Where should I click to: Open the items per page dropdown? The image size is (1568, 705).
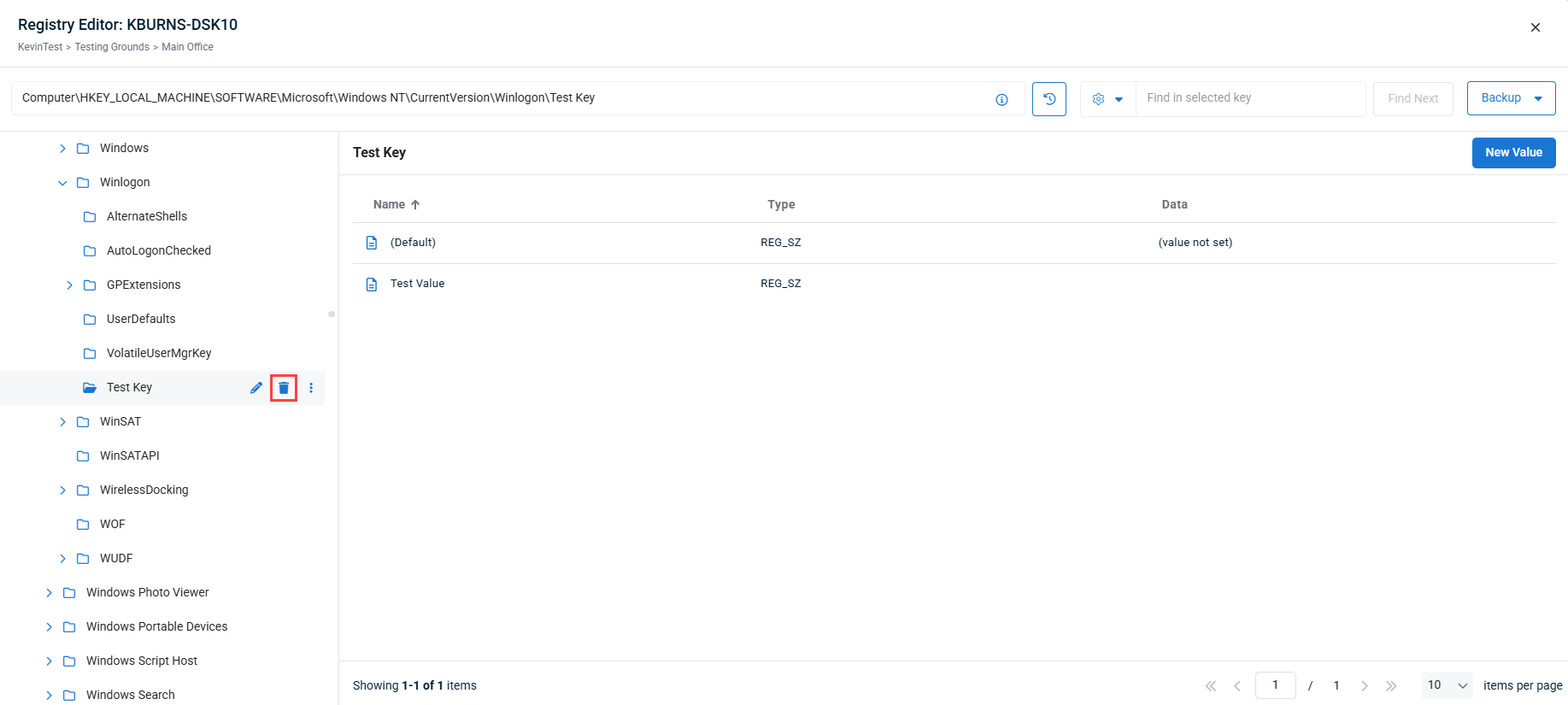click(x=1447, y=685)
